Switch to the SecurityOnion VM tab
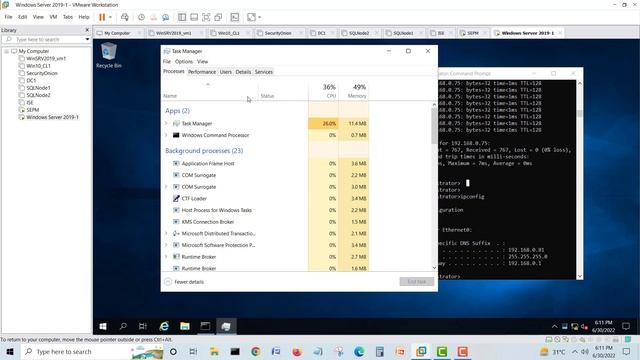 (x=278, y=33)
